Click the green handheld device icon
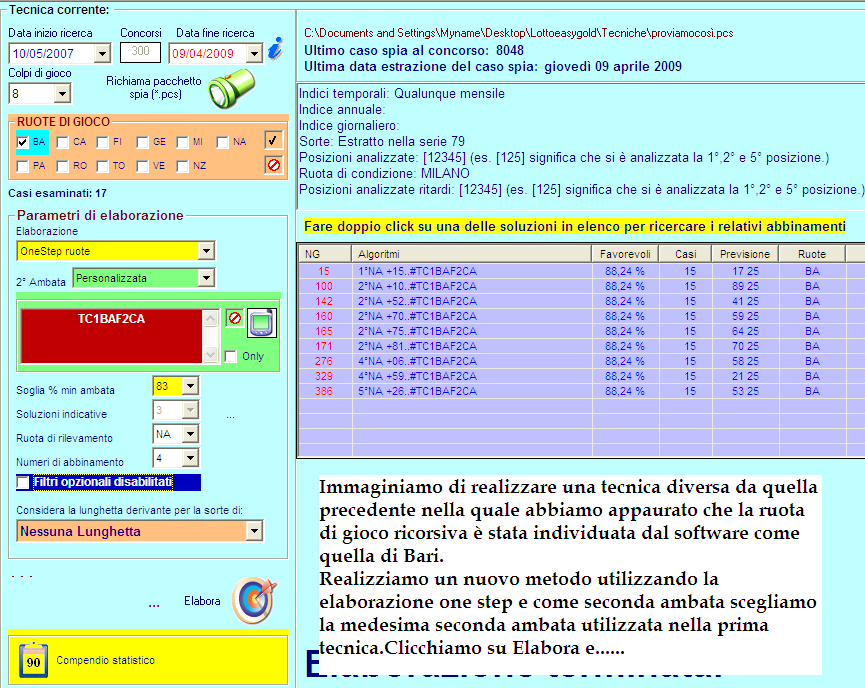865x688 pixels. [x=261, y=323]
